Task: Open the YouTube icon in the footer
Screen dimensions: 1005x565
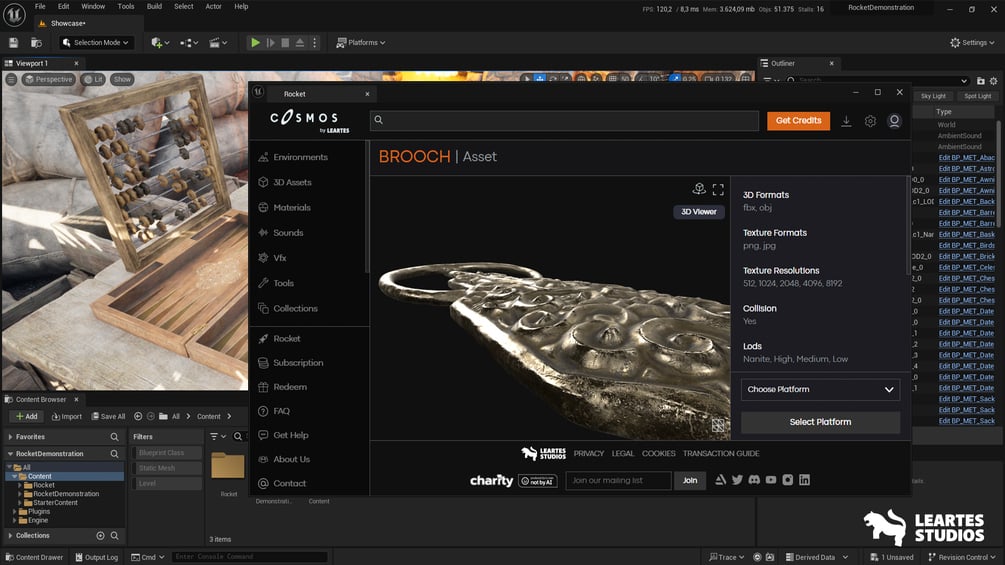Action: pos(771,480)
